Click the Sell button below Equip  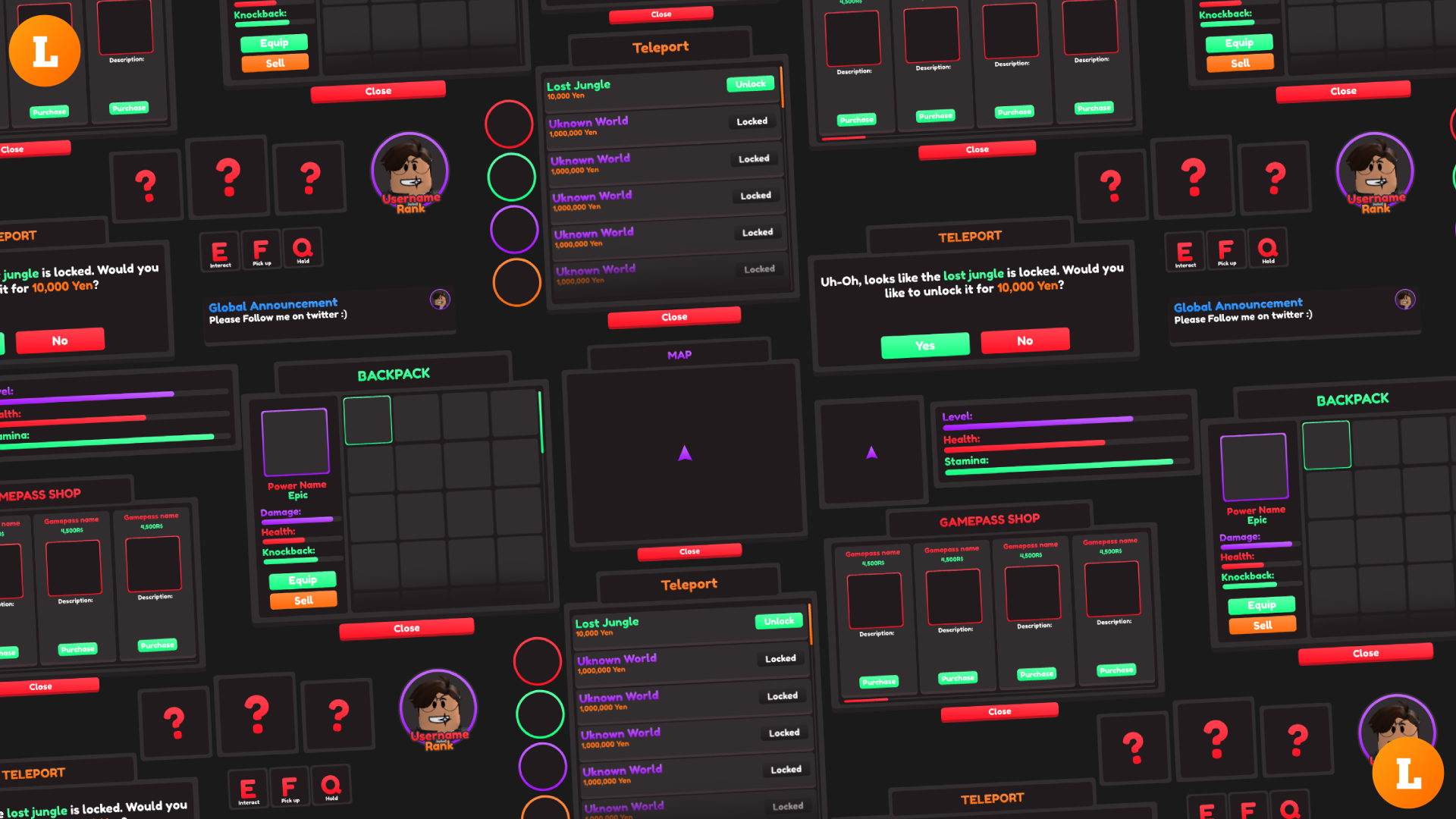click(x=303, y=600)
